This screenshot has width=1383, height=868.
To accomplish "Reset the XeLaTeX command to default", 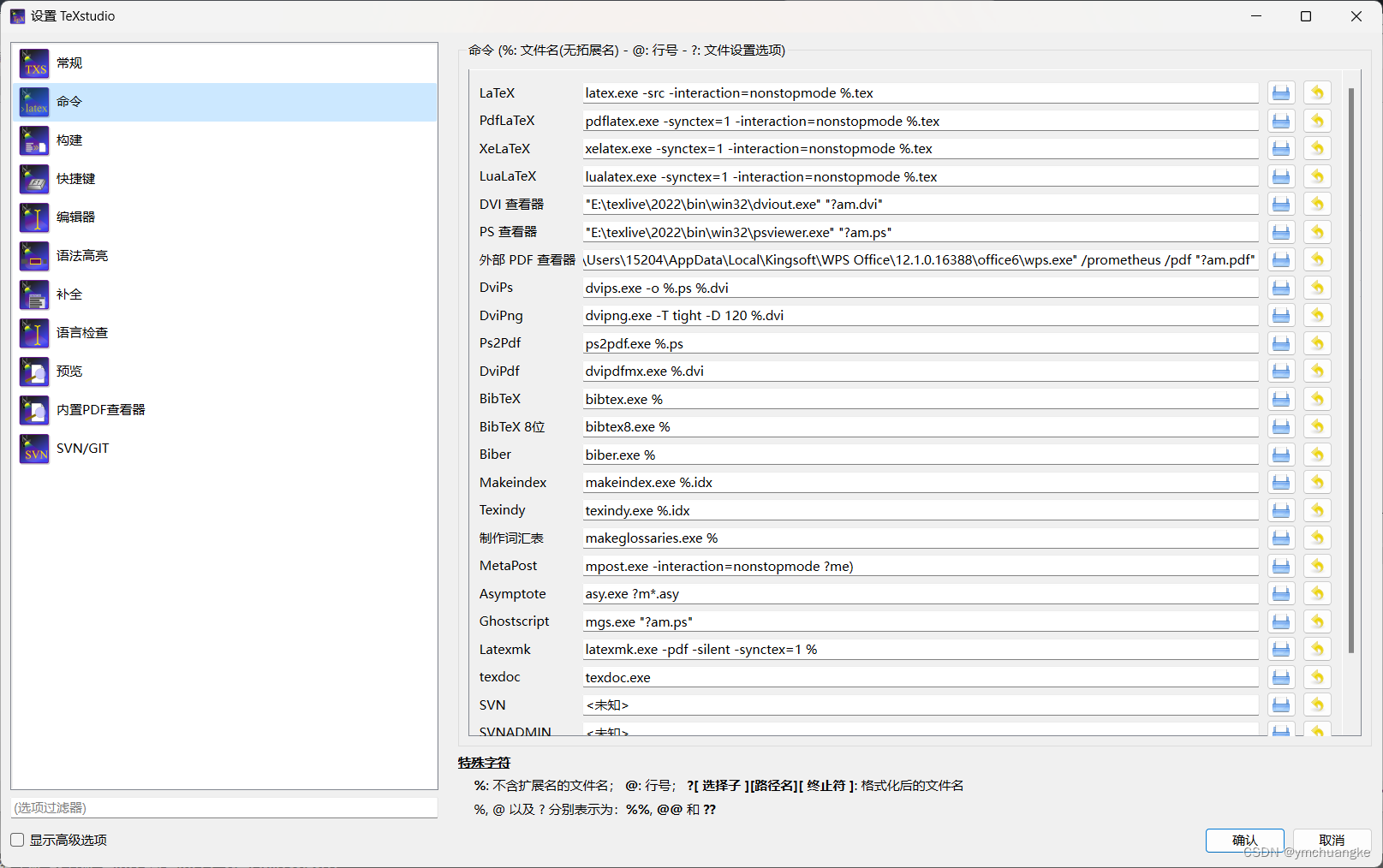I will 1317,149.
